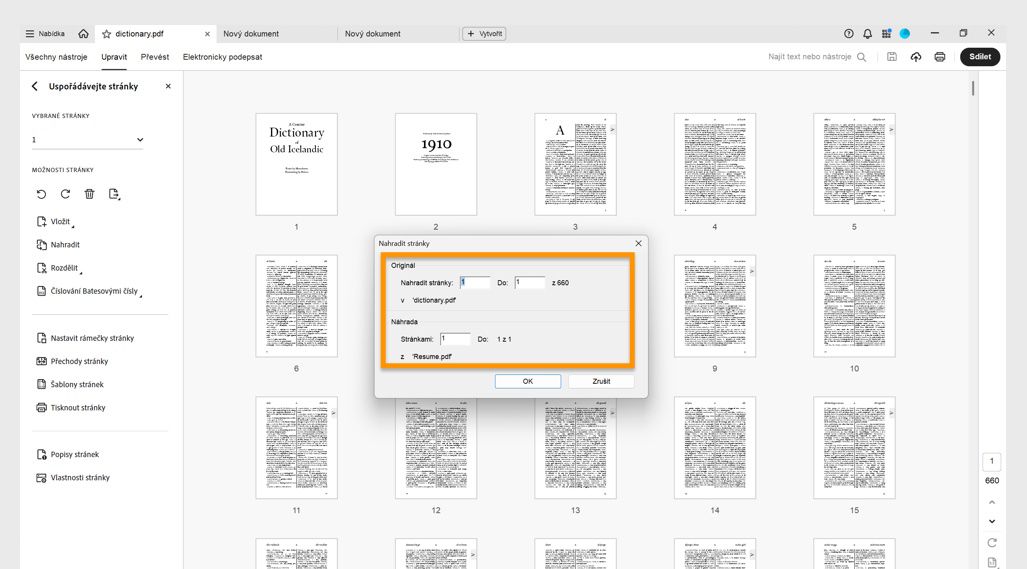Cancel with the Zrušit button
This screenshot has height=569, width=1027.
(x=601, y=381)
